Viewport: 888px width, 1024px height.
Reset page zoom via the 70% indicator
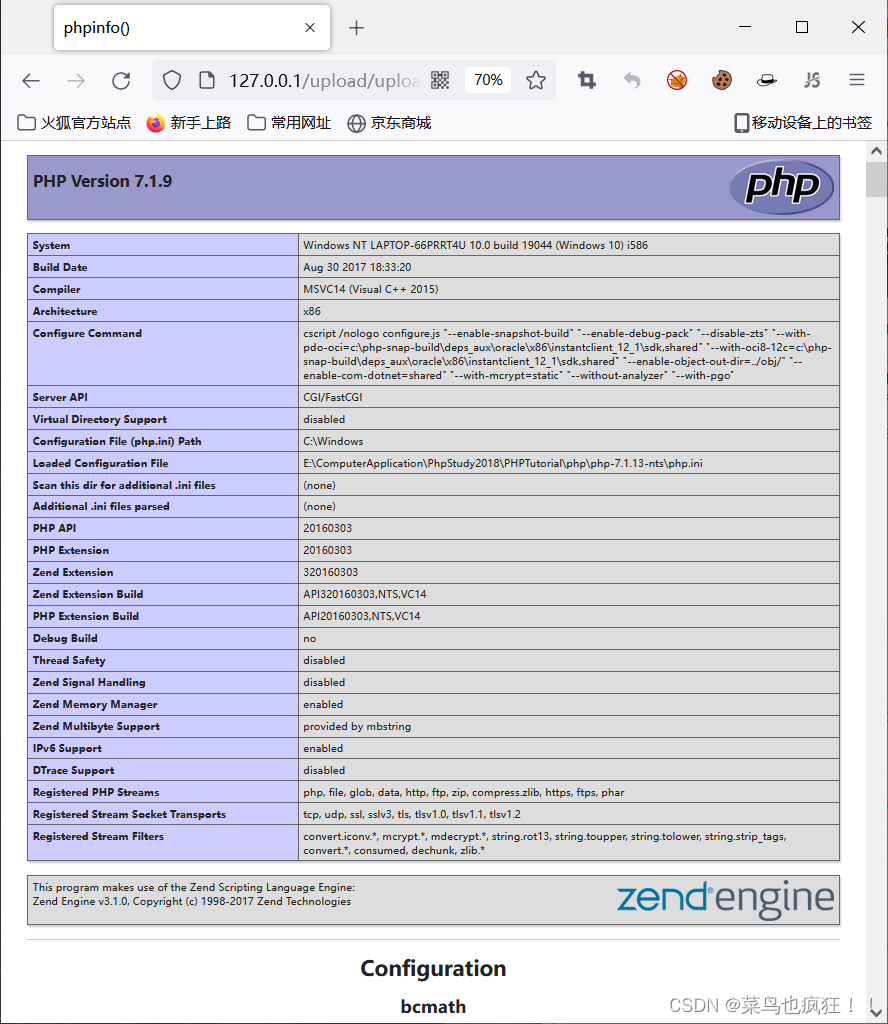click(487, 80)
